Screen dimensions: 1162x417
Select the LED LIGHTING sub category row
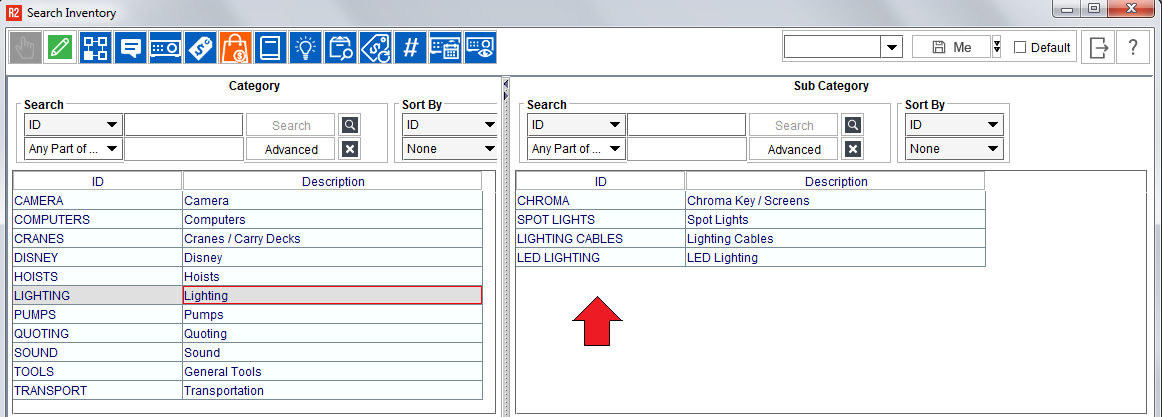point(600,258)
